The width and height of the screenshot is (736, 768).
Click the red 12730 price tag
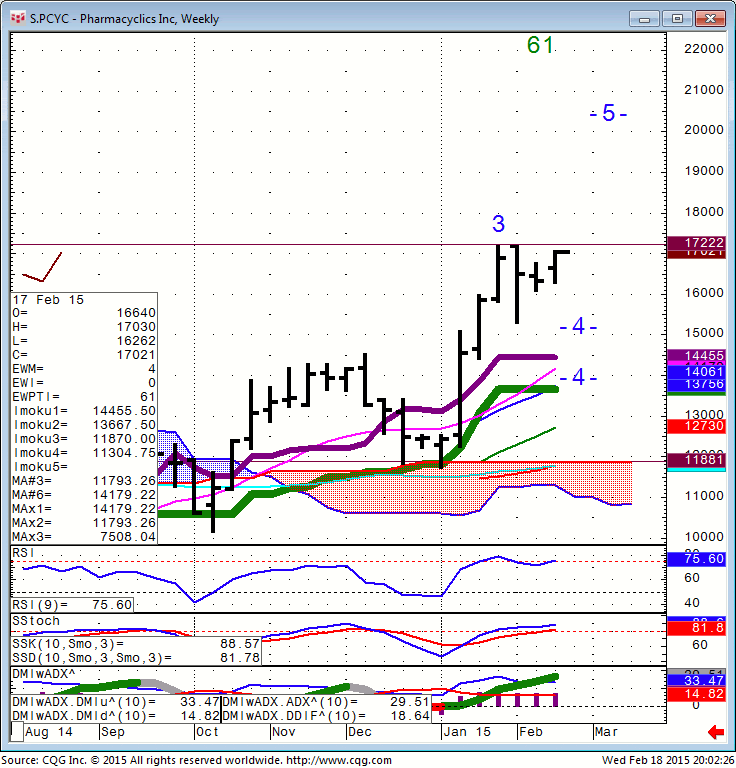[696, 426]
